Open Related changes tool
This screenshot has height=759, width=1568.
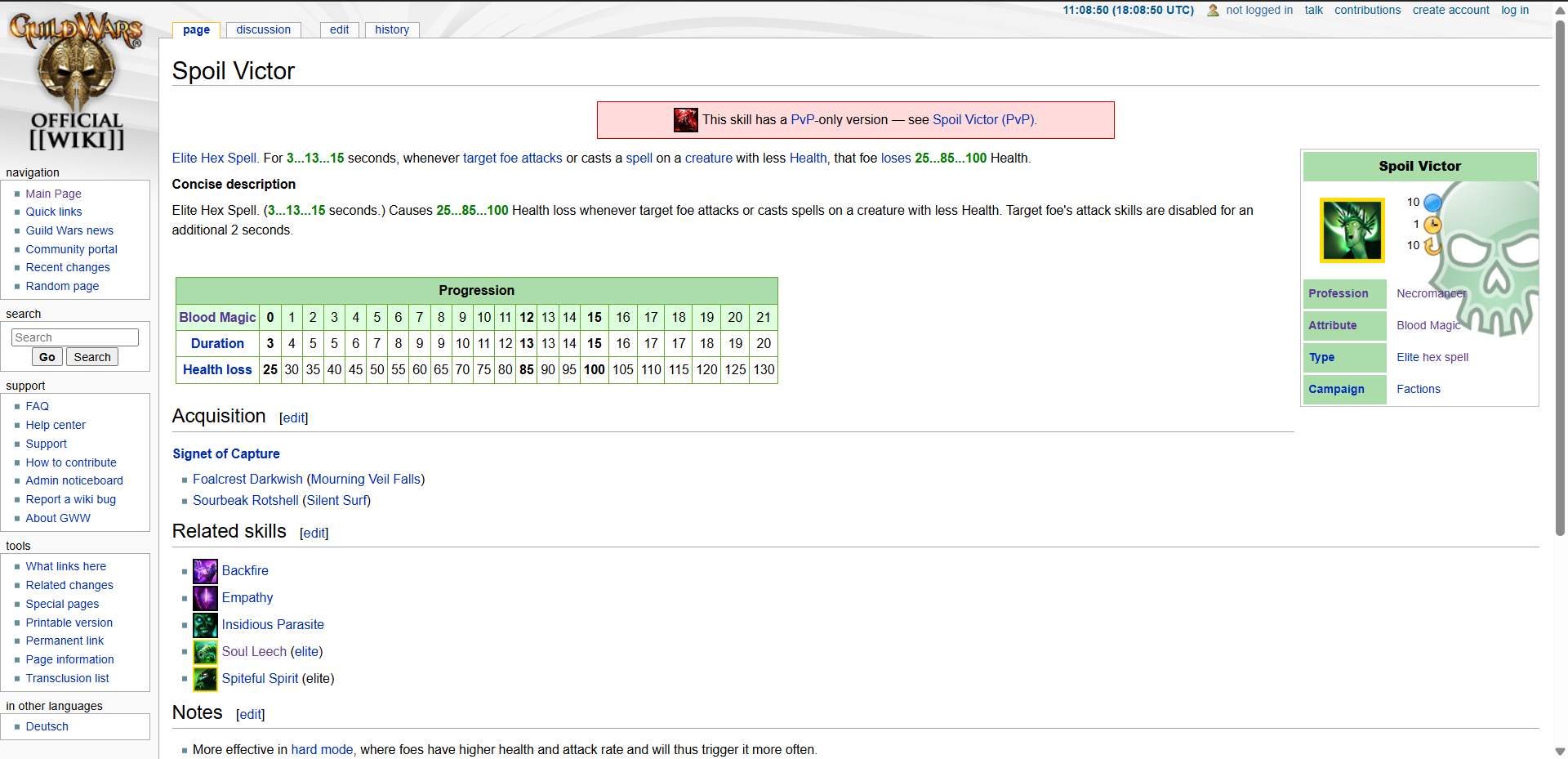pos(69,585)
